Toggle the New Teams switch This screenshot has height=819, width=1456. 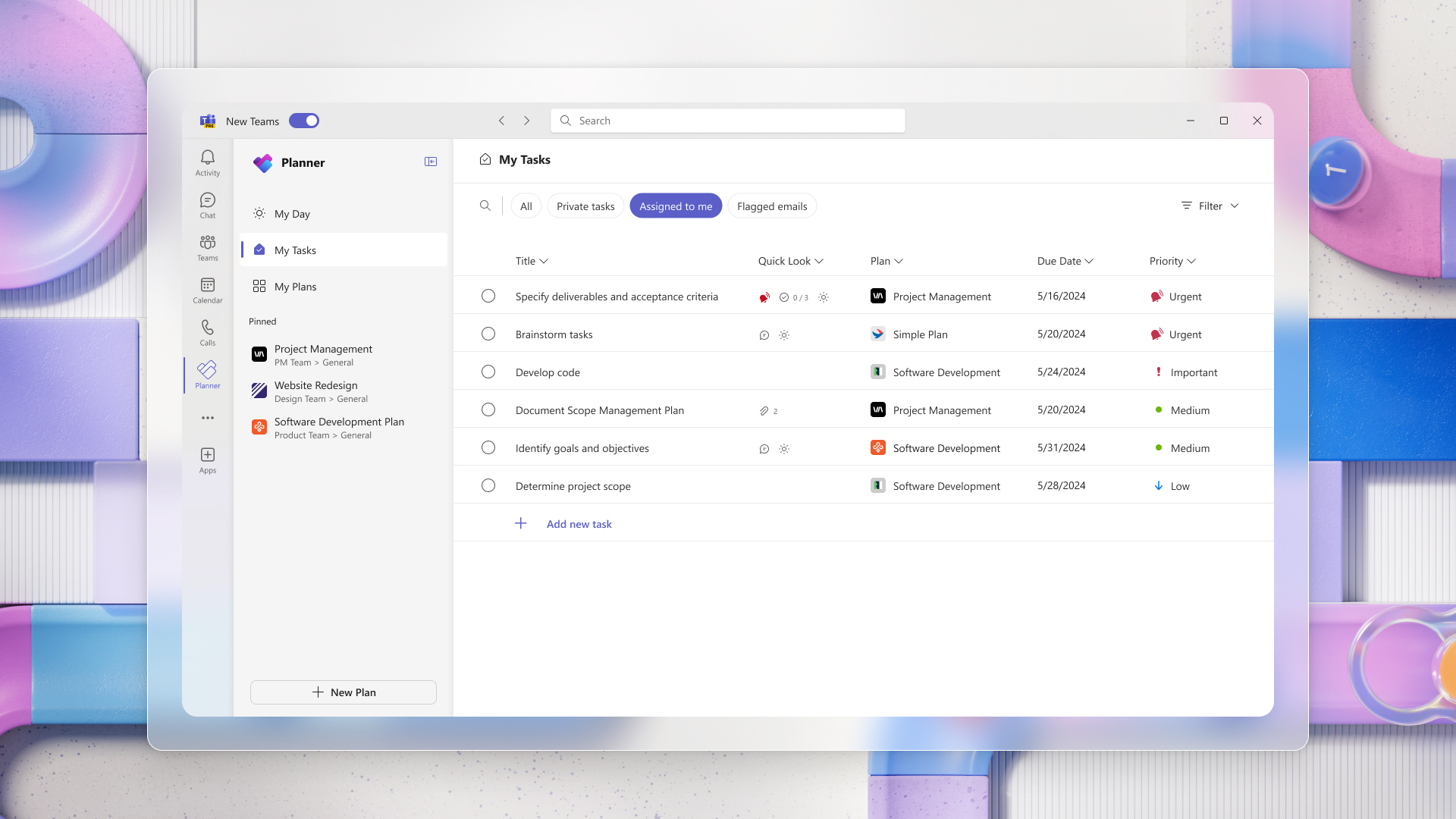click(303, 121)
